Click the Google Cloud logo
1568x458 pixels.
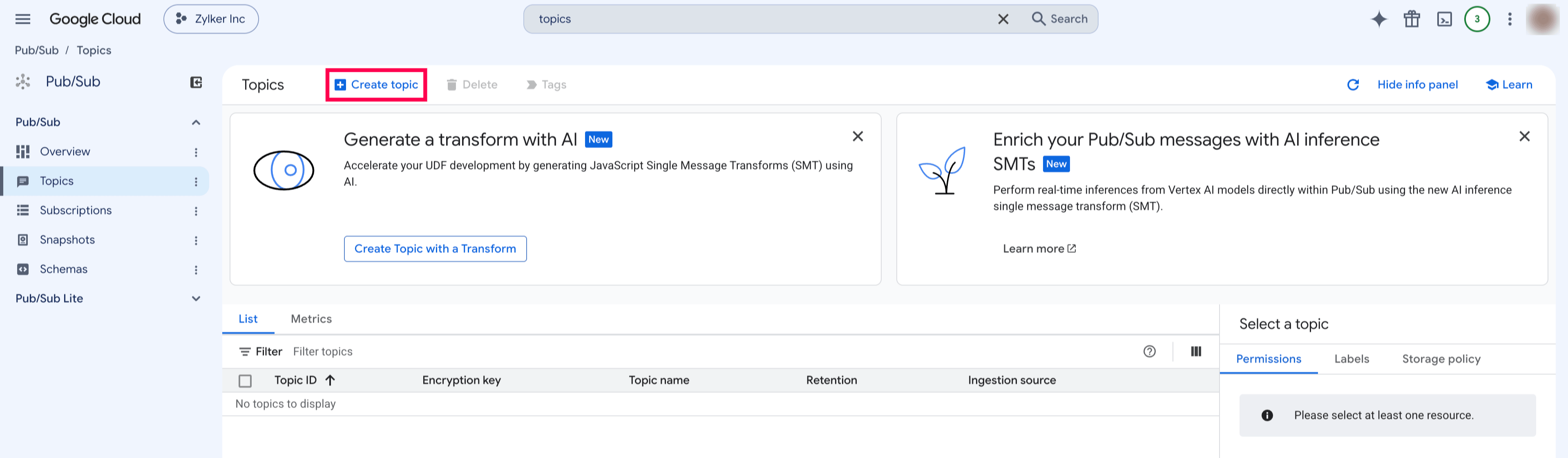pos(95,19)
